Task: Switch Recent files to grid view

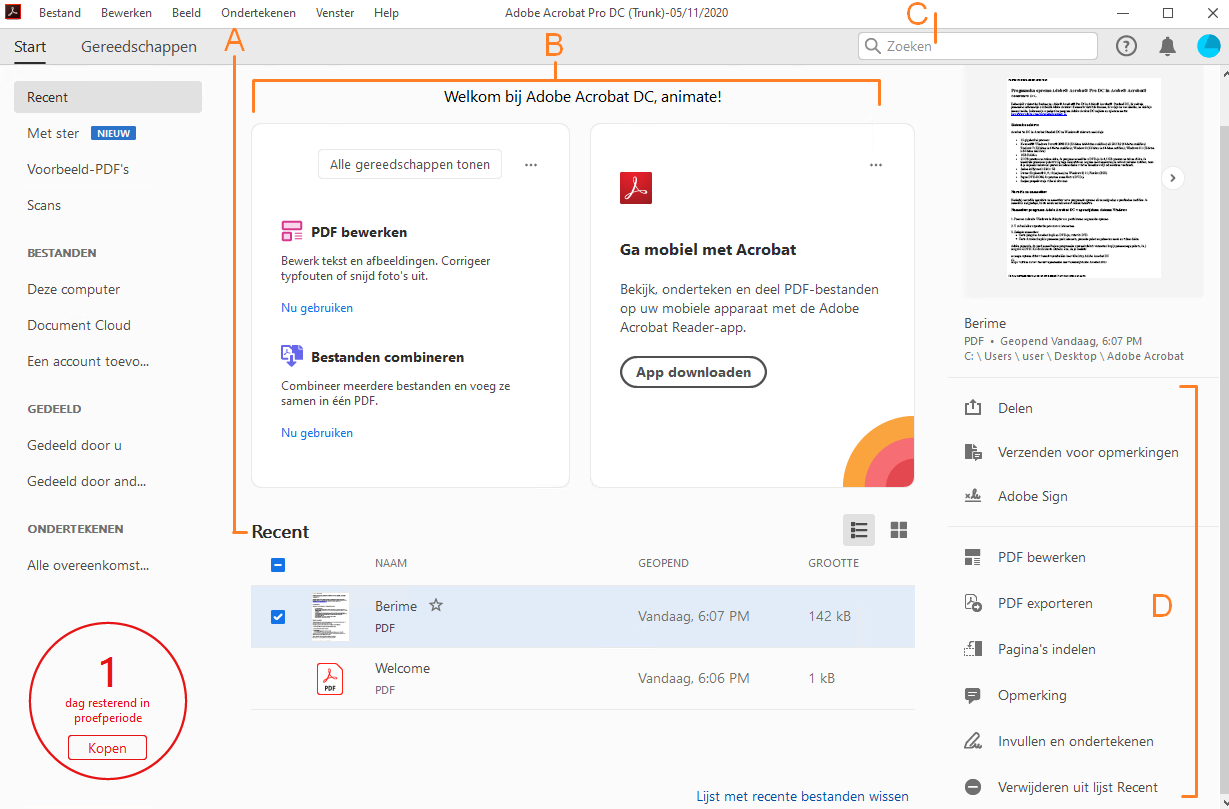Action: (x=899, y=531)
